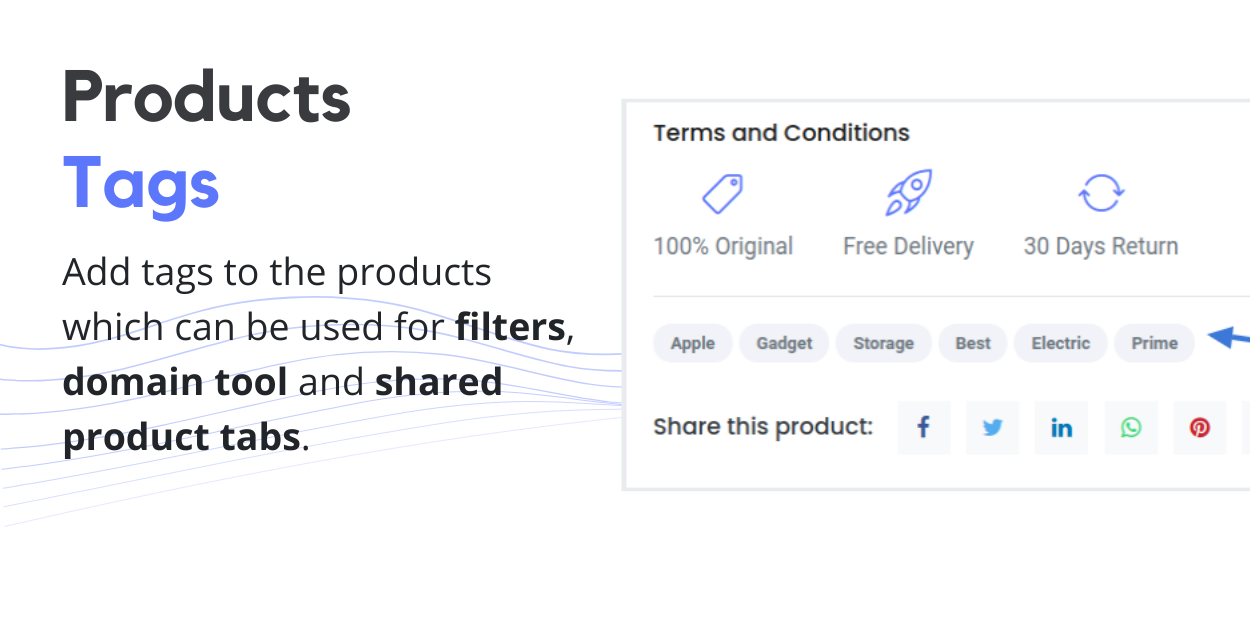
Task: Share via the WhatsApp icon
Action: (x=1131, y=428)
